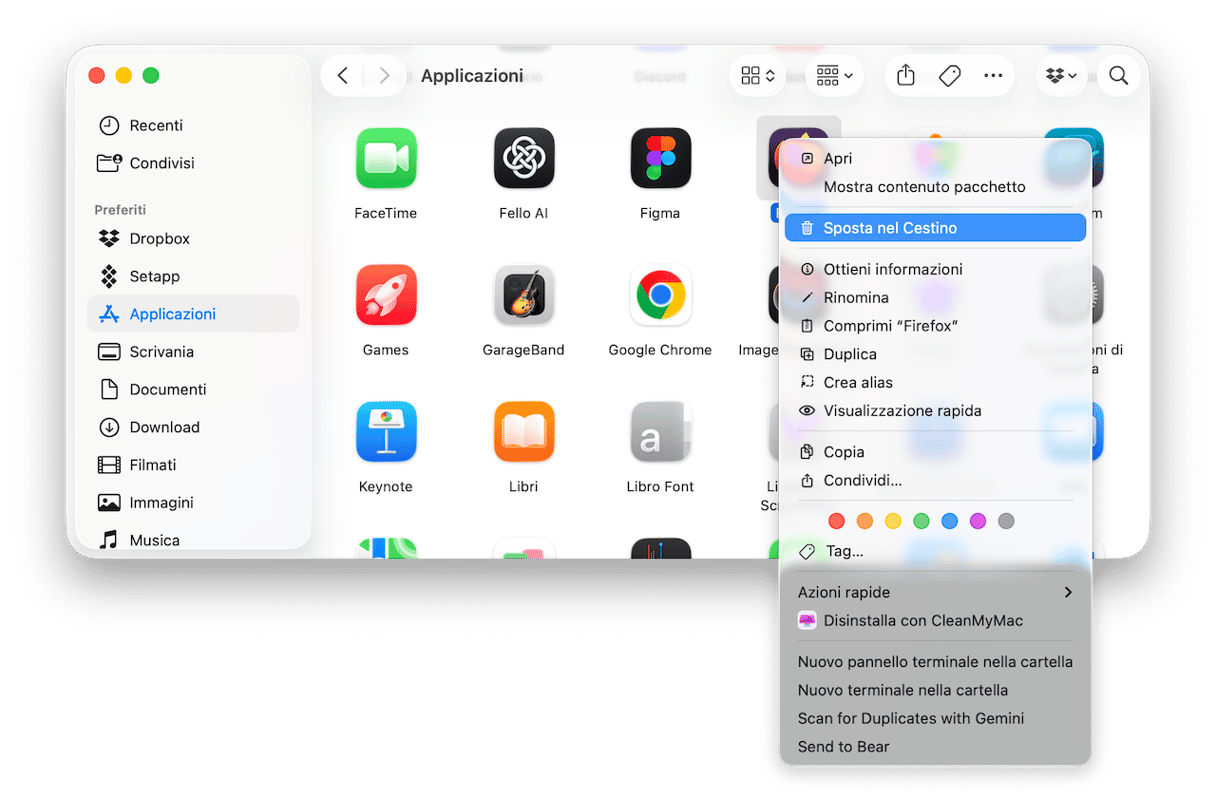The height and width of the screenshot is (798, 1216).
Task: Open Filmati in the sidebar
Action: click(193, 465)
